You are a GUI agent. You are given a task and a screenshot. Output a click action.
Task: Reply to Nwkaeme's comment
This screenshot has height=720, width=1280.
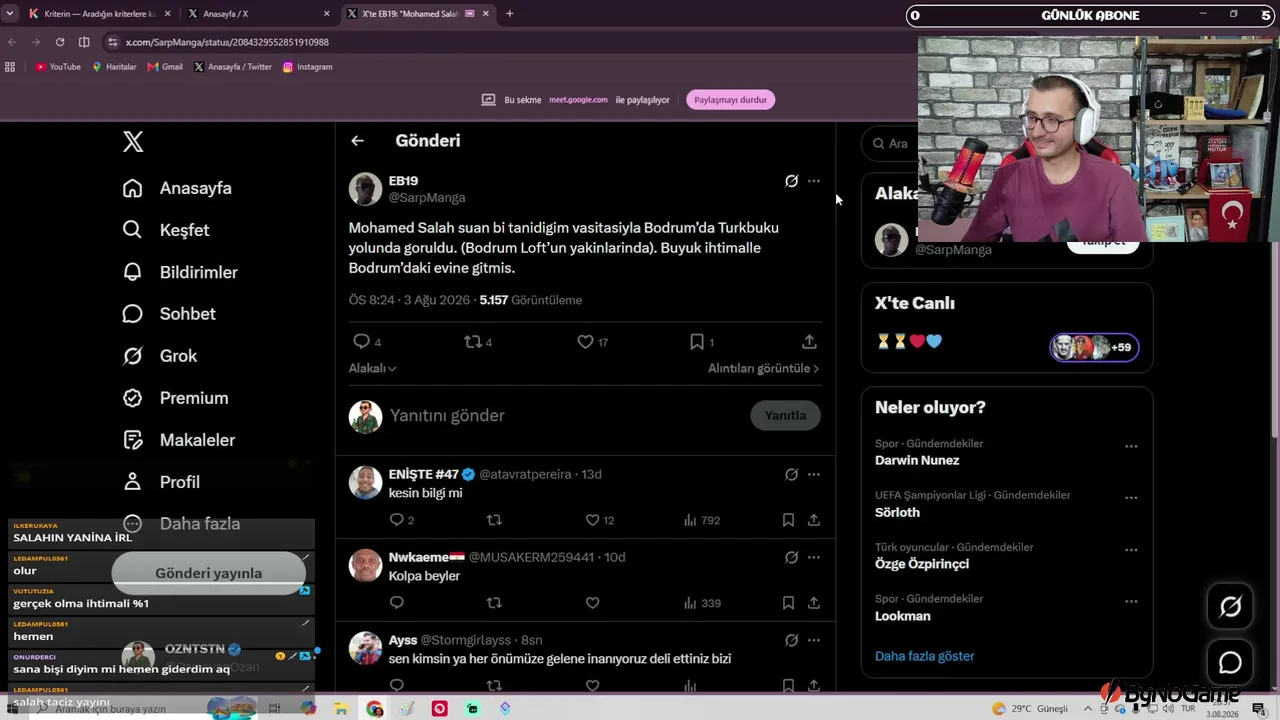397,603
